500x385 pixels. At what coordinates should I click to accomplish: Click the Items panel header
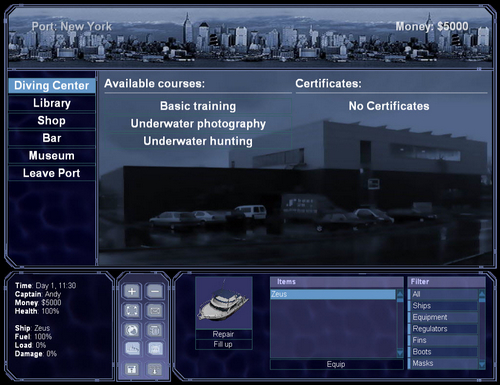(337, 282)
